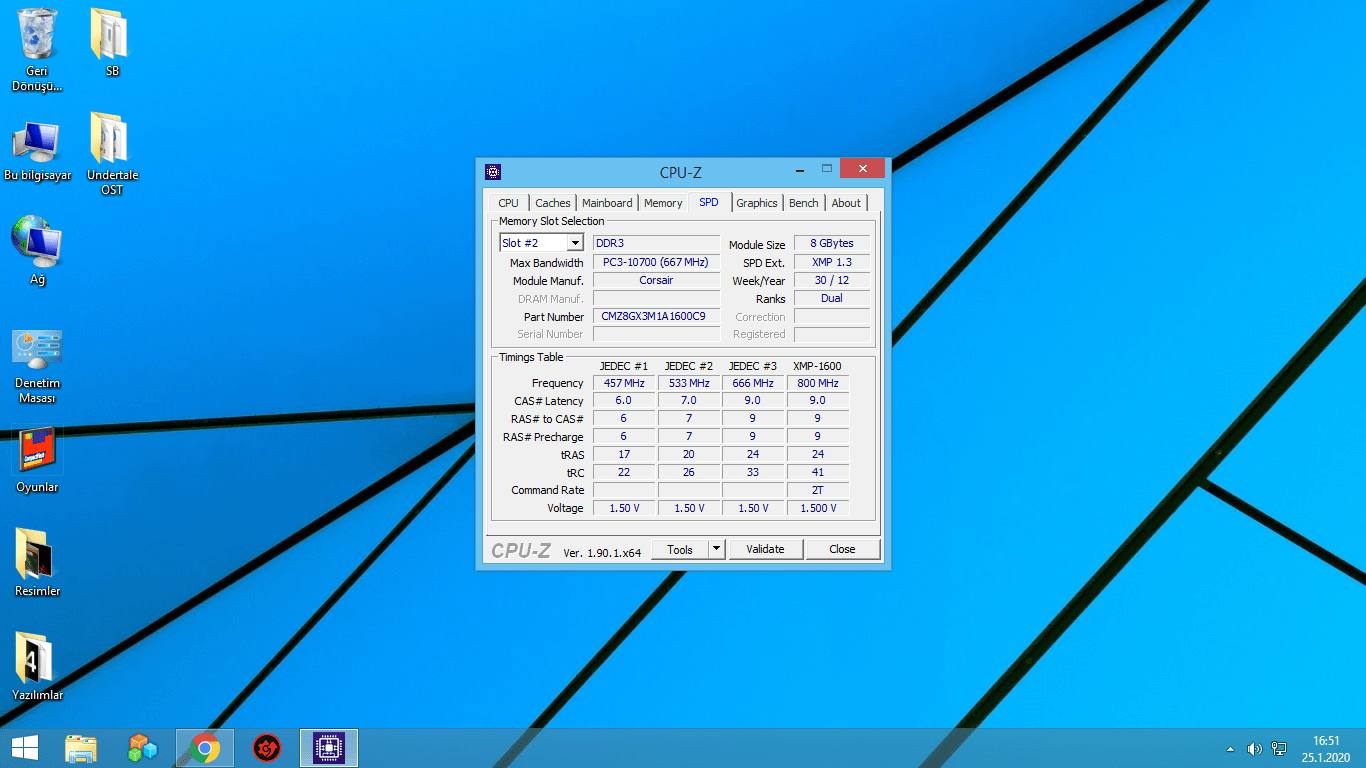
Task: Open the Recycle Bin desktop icon
Action: coord(37,35)
